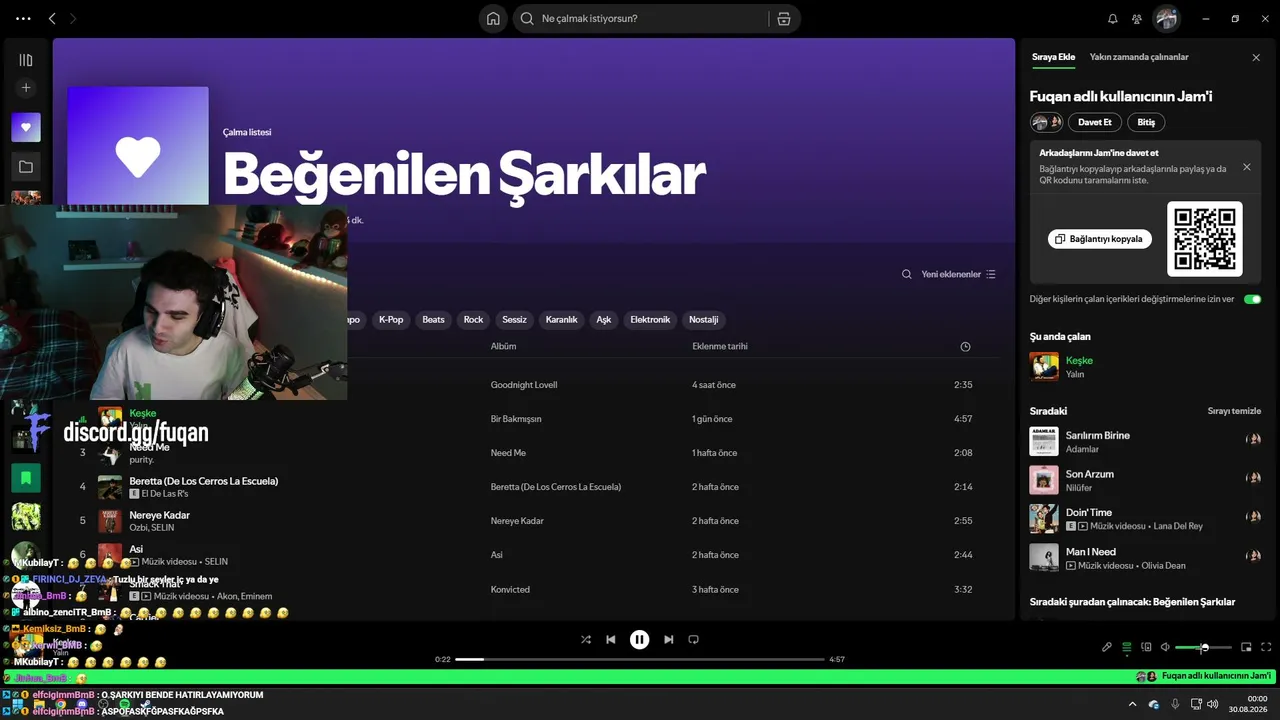
Task: Open the 'Bir Bakmışsın' album link
Action: [516, 419]
